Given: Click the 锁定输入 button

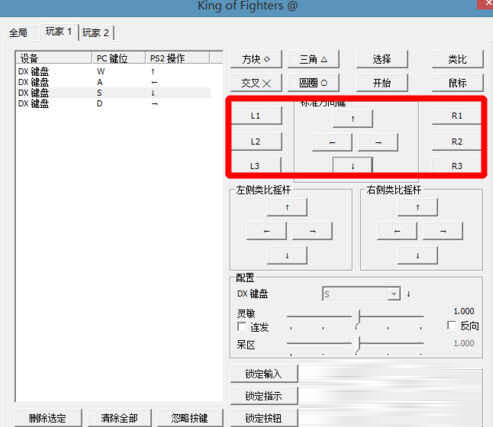Looking at the screenshot, I should point(264,374).
